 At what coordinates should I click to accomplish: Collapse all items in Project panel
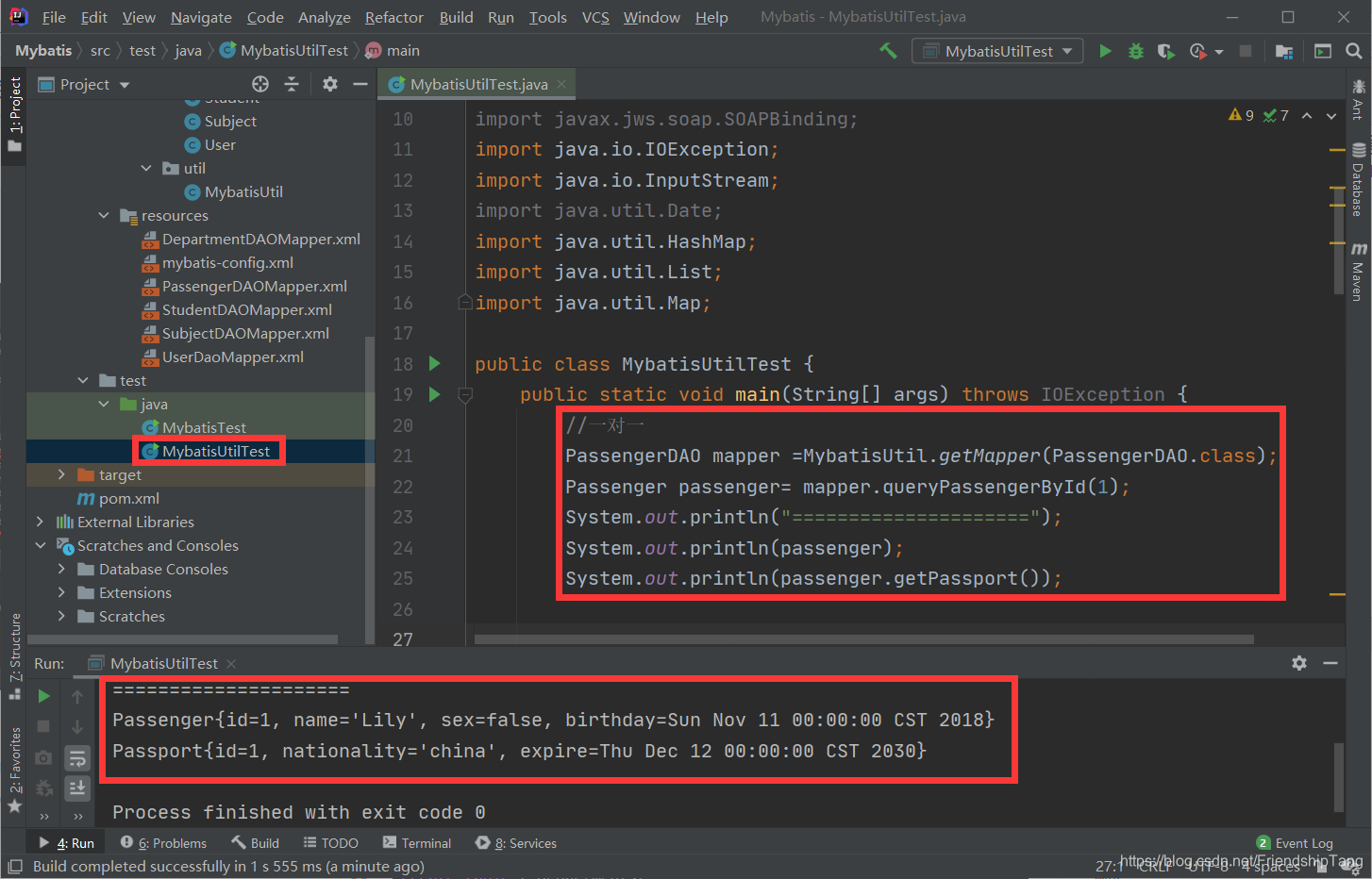tap(292, 84)
